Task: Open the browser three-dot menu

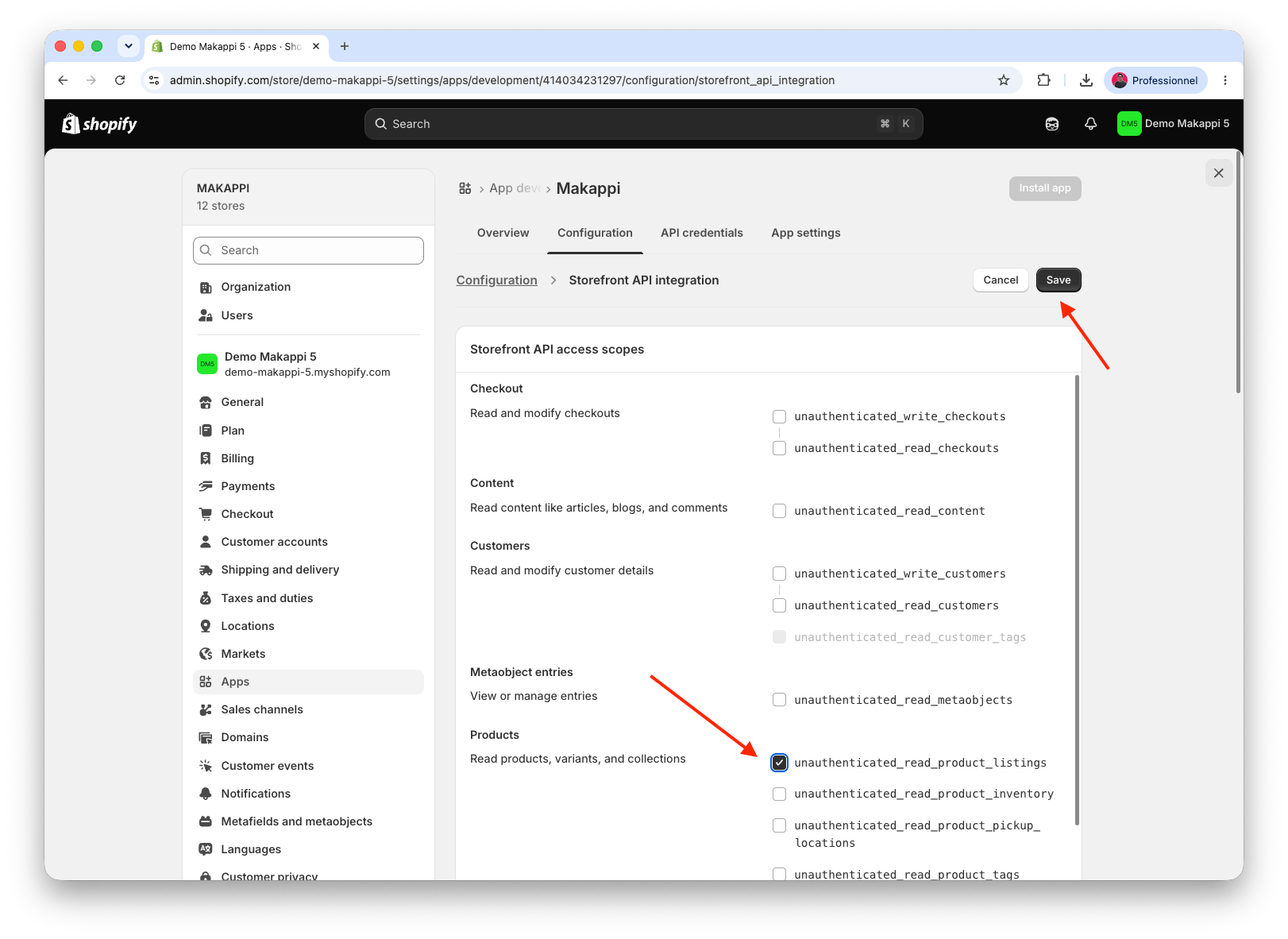Action: (x=1225, y=80)
